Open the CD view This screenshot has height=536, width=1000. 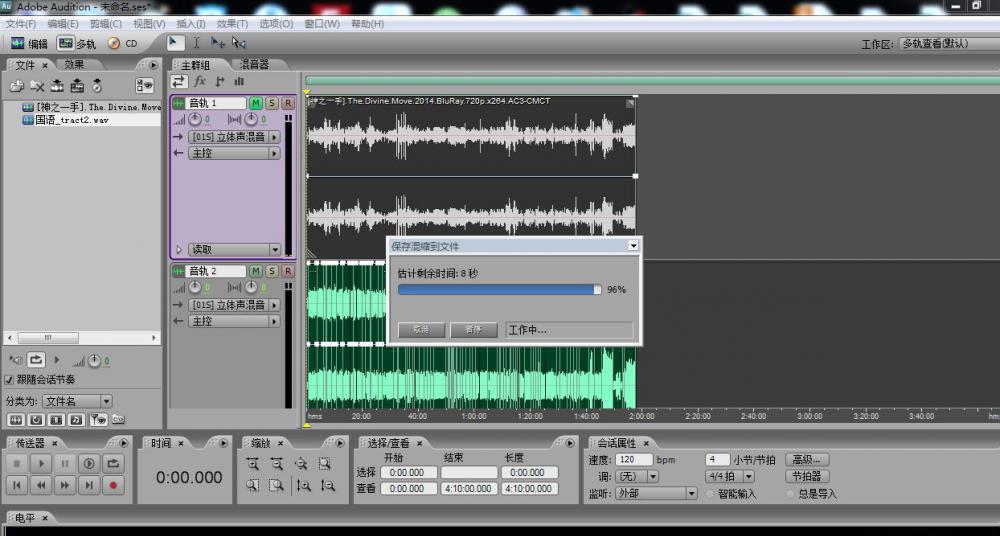point(122,43)
